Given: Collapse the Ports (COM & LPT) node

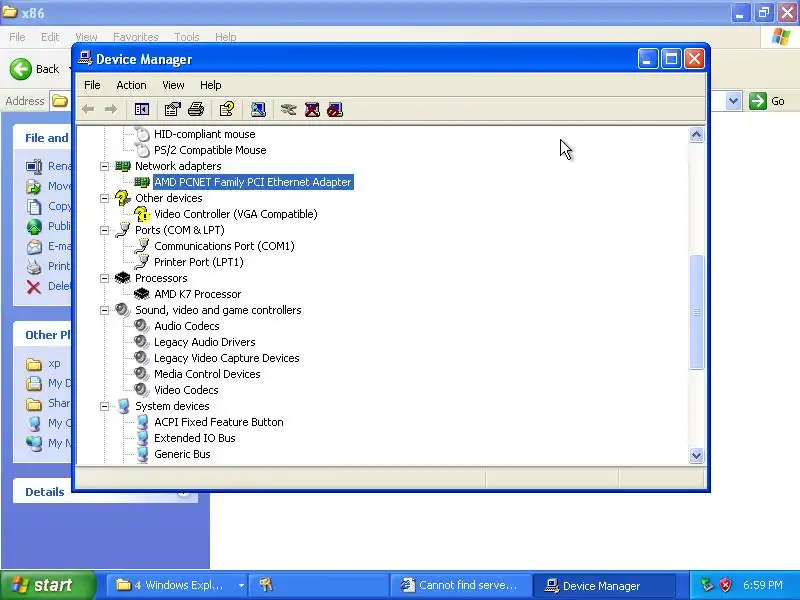Looking at the screenshot, I should (105, 230).
